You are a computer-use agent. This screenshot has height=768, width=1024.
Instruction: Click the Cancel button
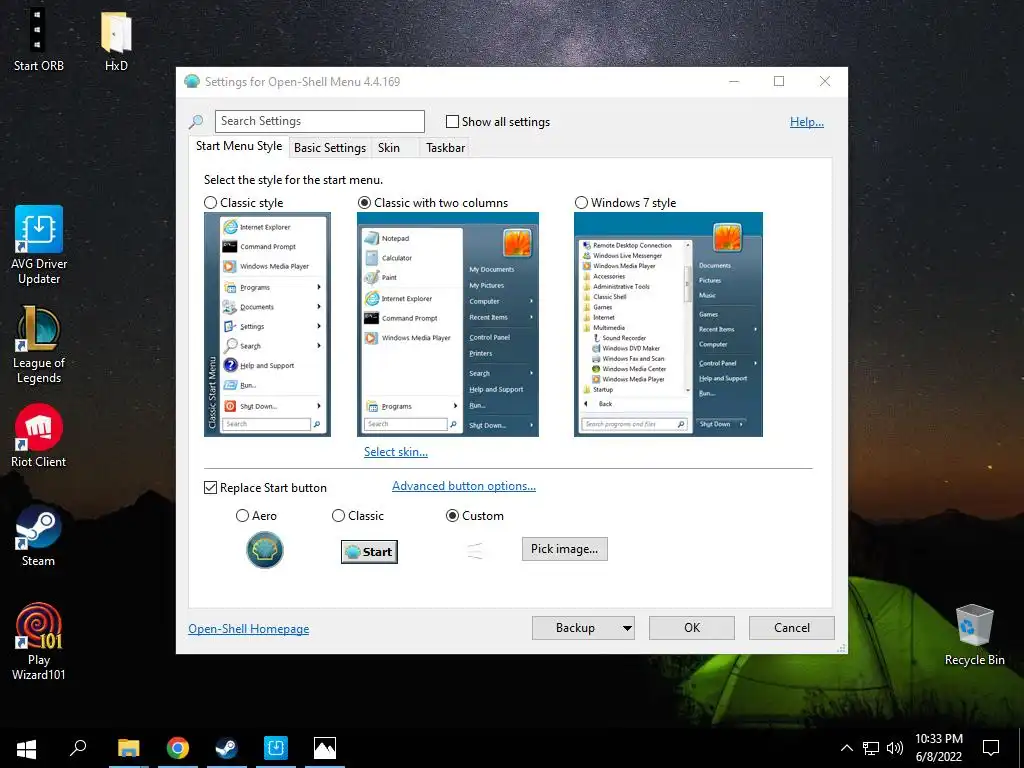click(x=792, y=628)
